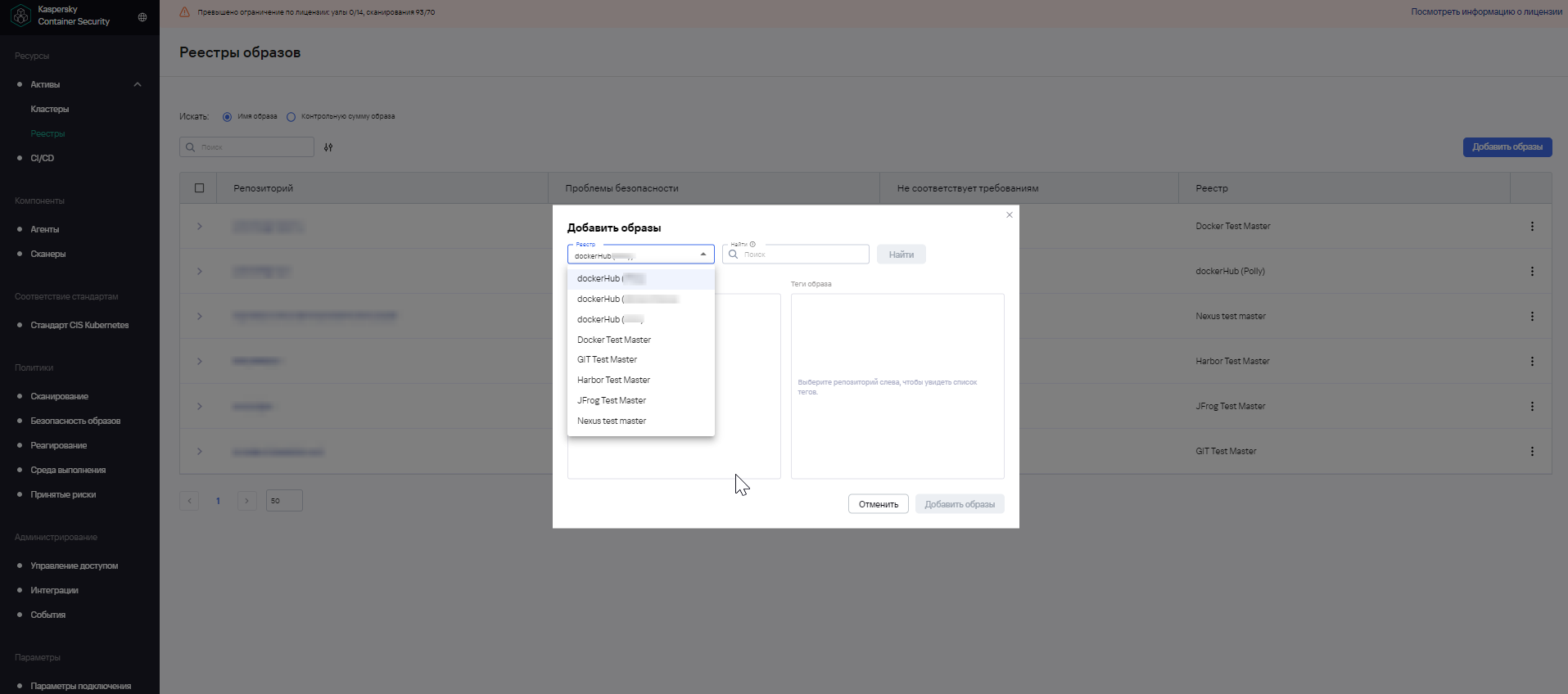Choose Docker Test Master from registry list
1568x694 pixels.
641,340
